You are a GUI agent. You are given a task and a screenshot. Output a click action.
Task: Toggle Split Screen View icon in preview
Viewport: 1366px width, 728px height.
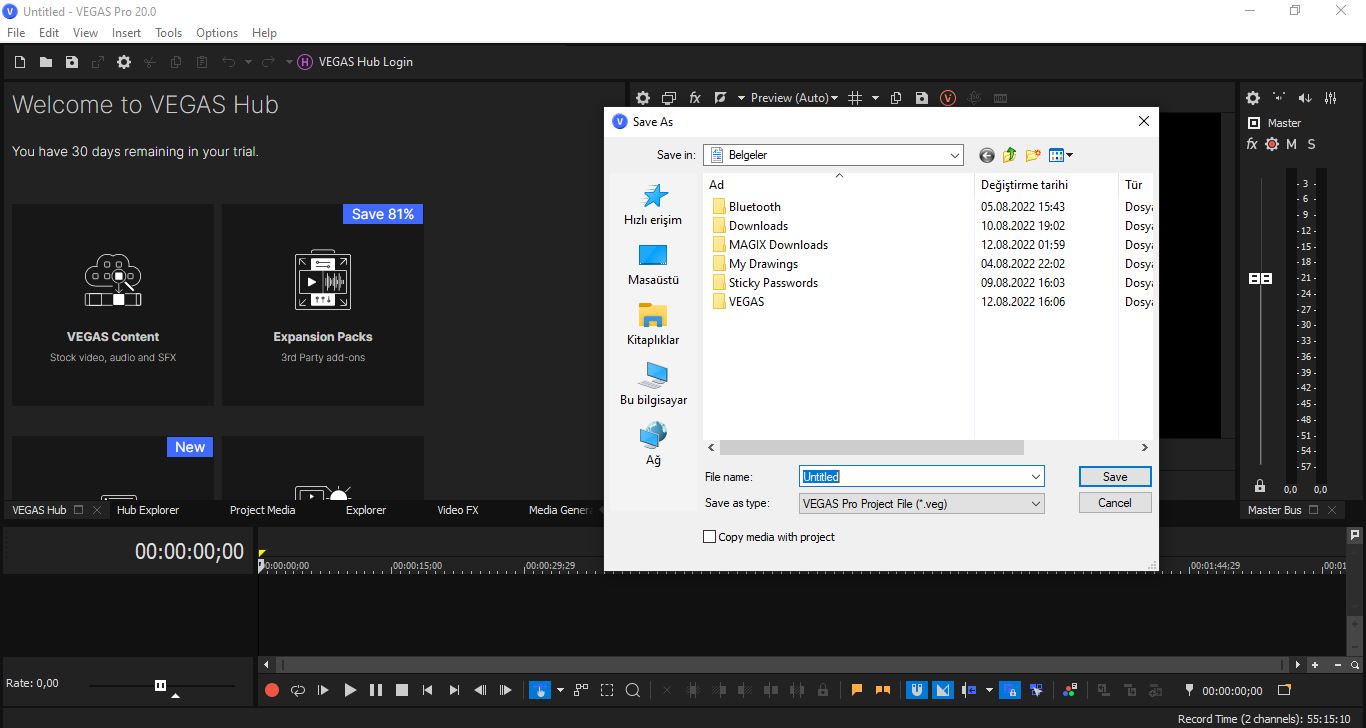(720, 98)
